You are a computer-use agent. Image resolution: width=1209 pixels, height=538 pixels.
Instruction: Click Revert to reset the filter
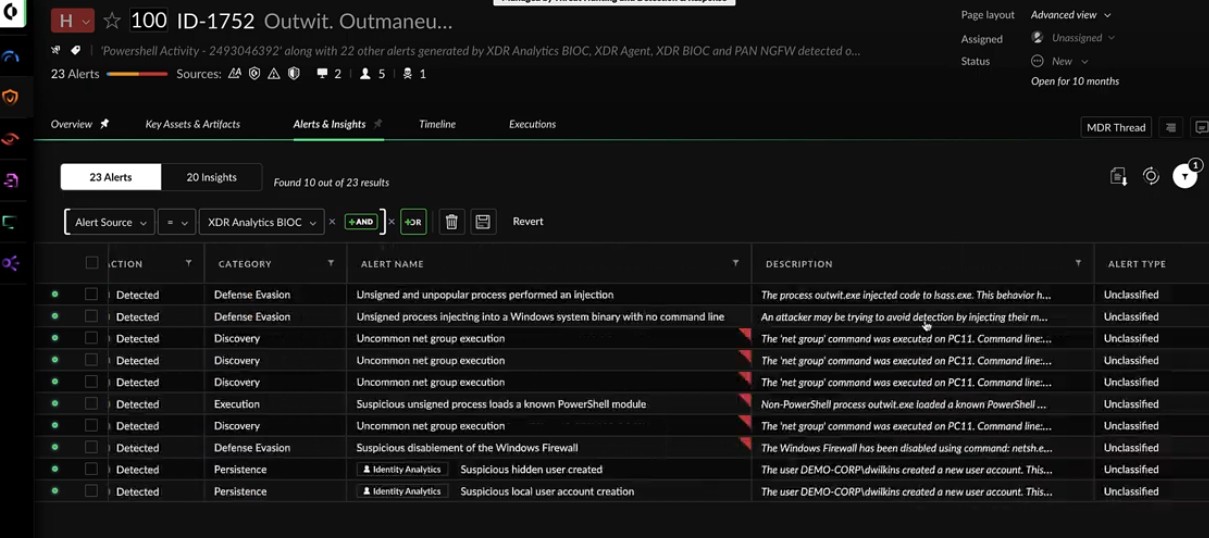coord(528,221)
